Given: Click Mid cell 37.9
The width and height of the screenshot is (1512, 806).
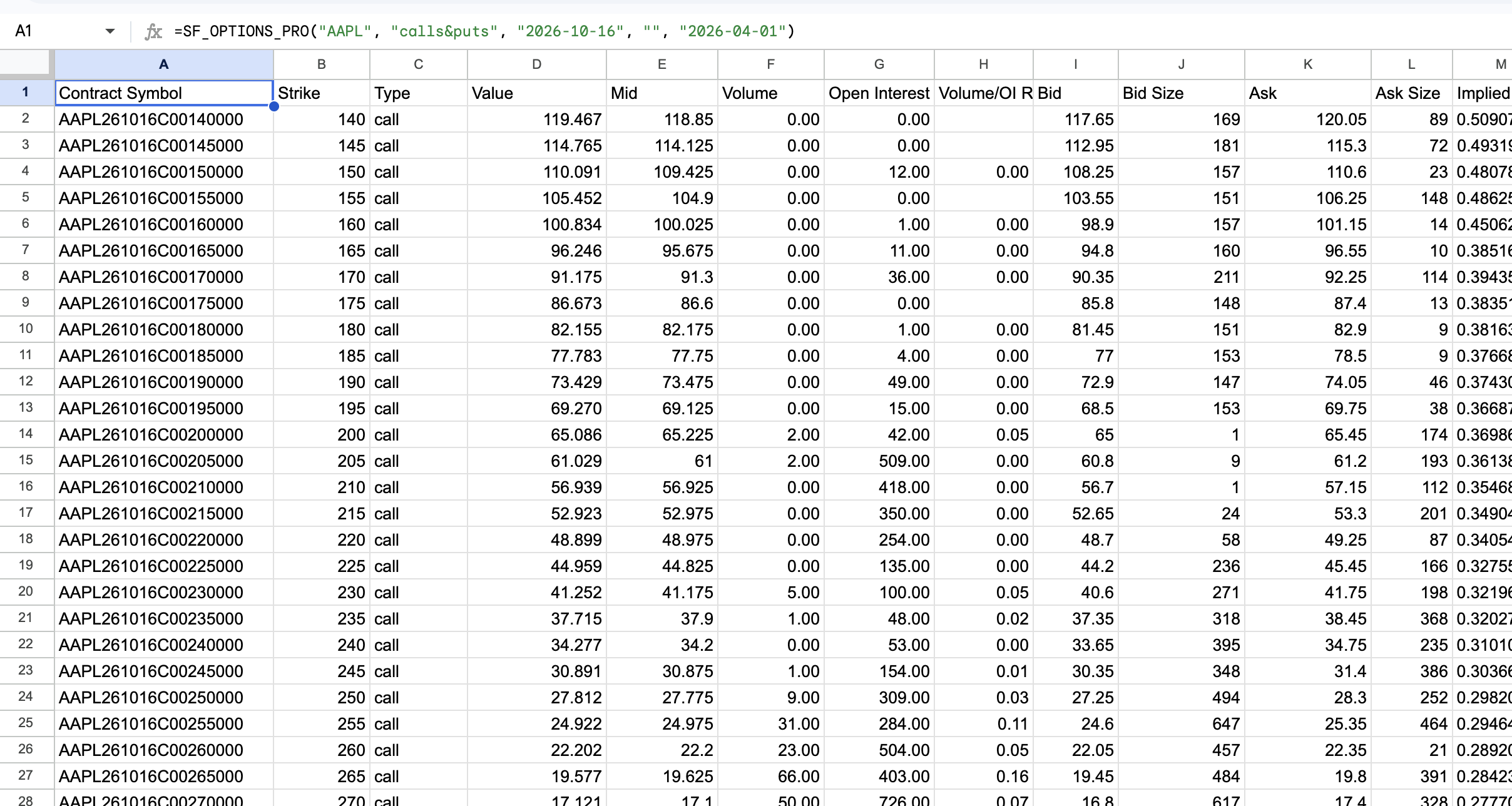Looking at the screenshot, I should [x=662, y=619].
